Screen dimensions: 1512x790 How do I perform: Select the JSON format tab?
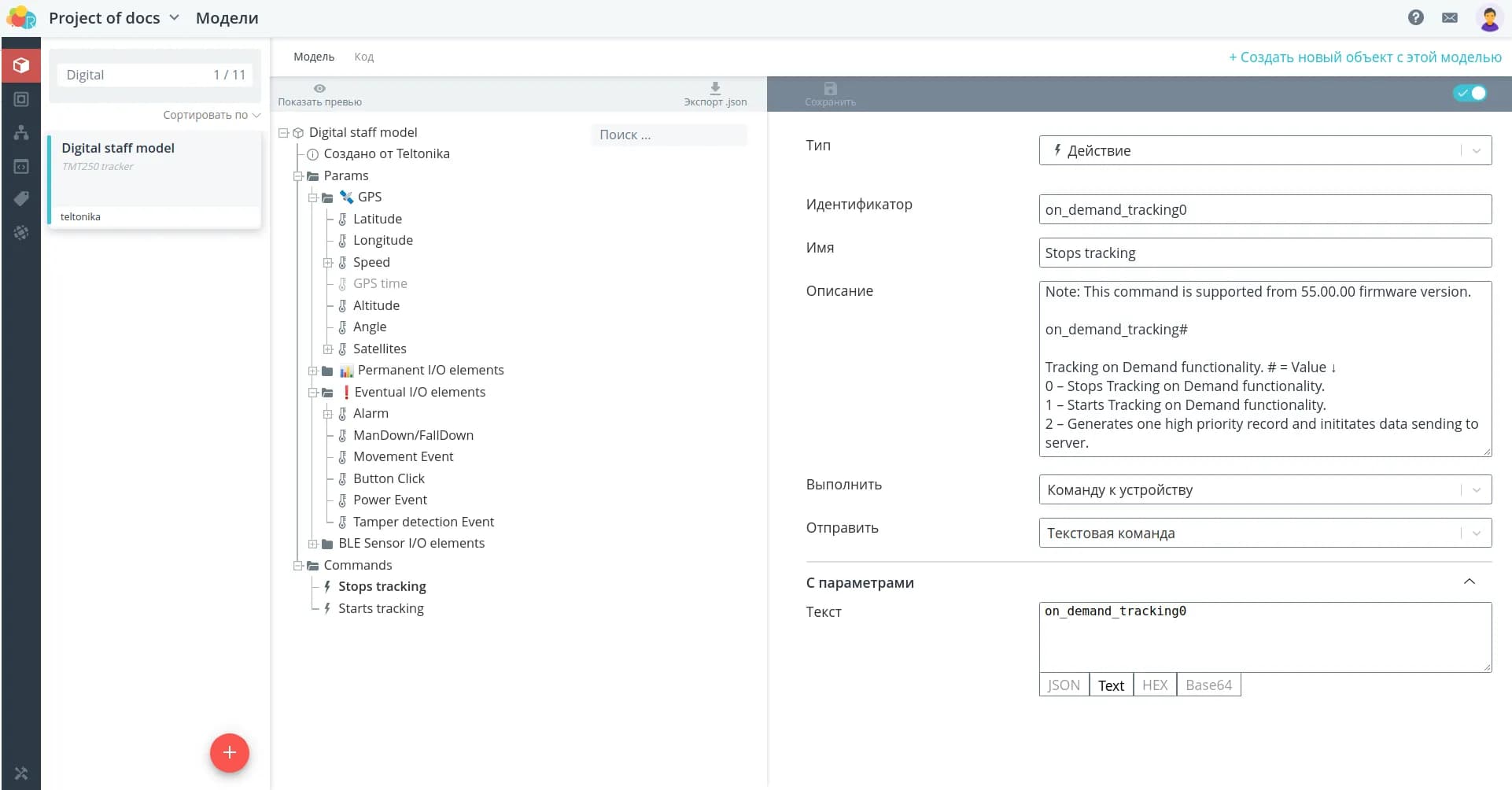pos(1064,685)
